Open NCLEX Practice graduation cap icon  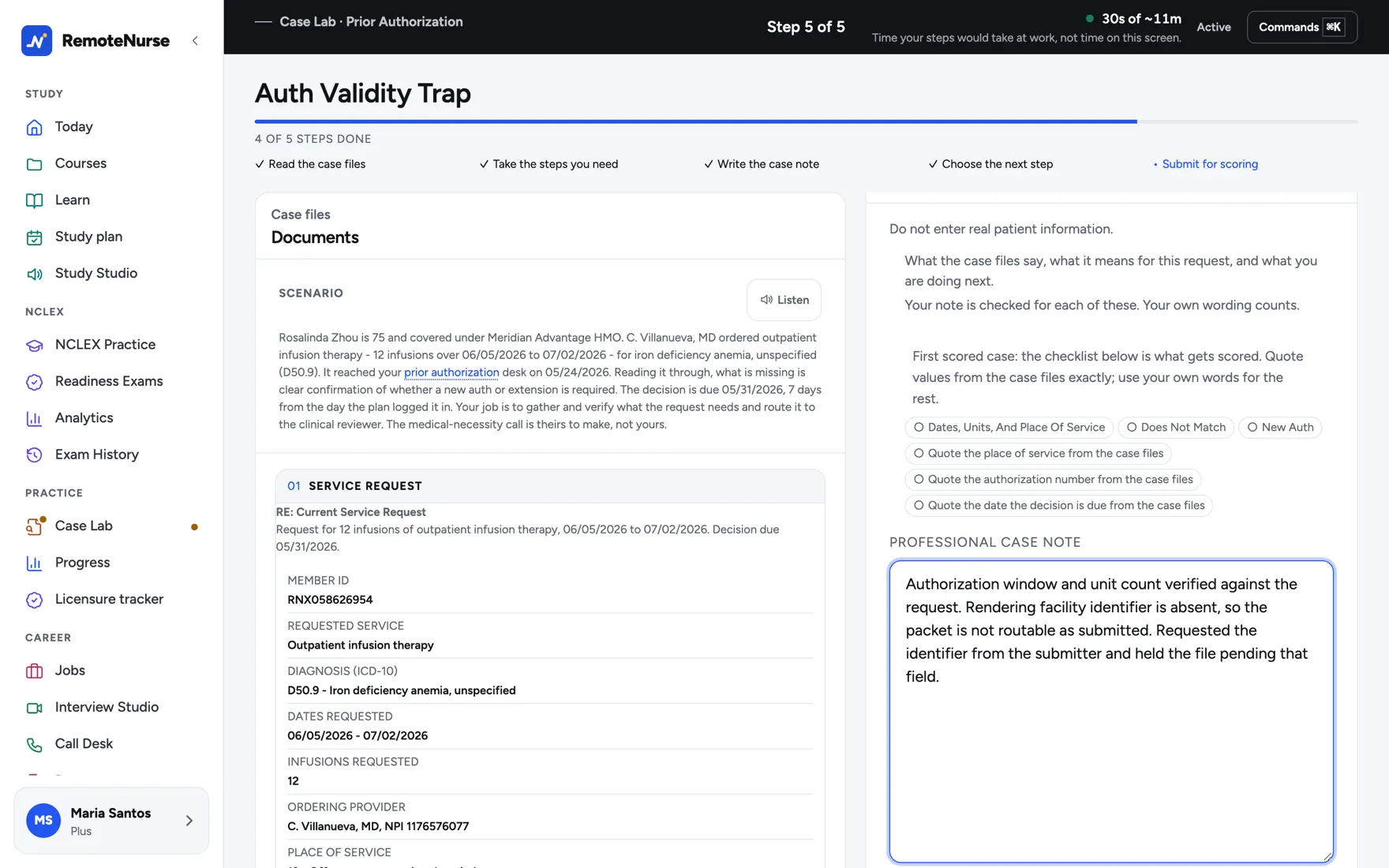pos(34,345)
